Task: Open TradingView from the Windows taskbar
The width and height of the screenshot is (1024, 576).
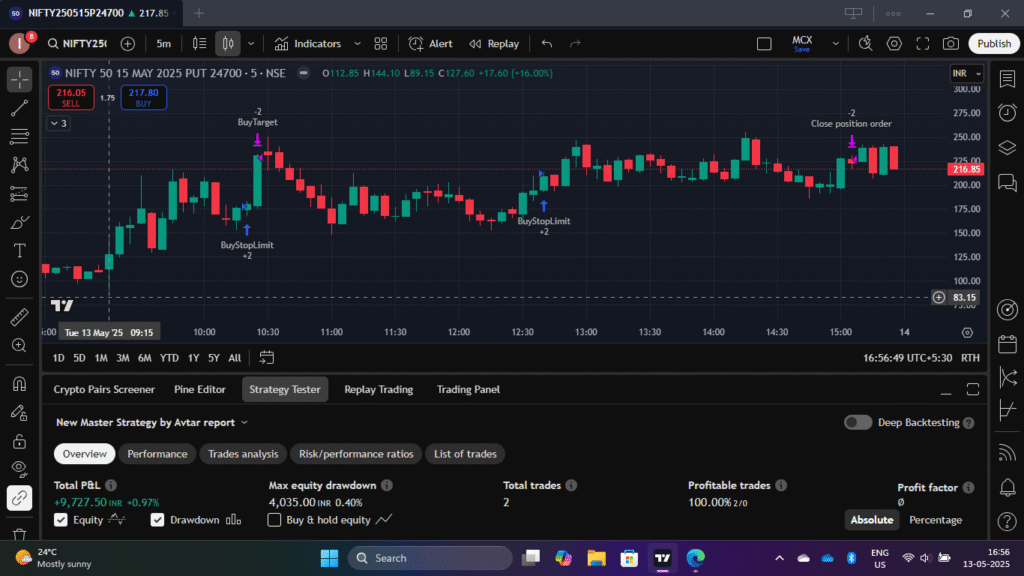Action: [x=662, y=558]
